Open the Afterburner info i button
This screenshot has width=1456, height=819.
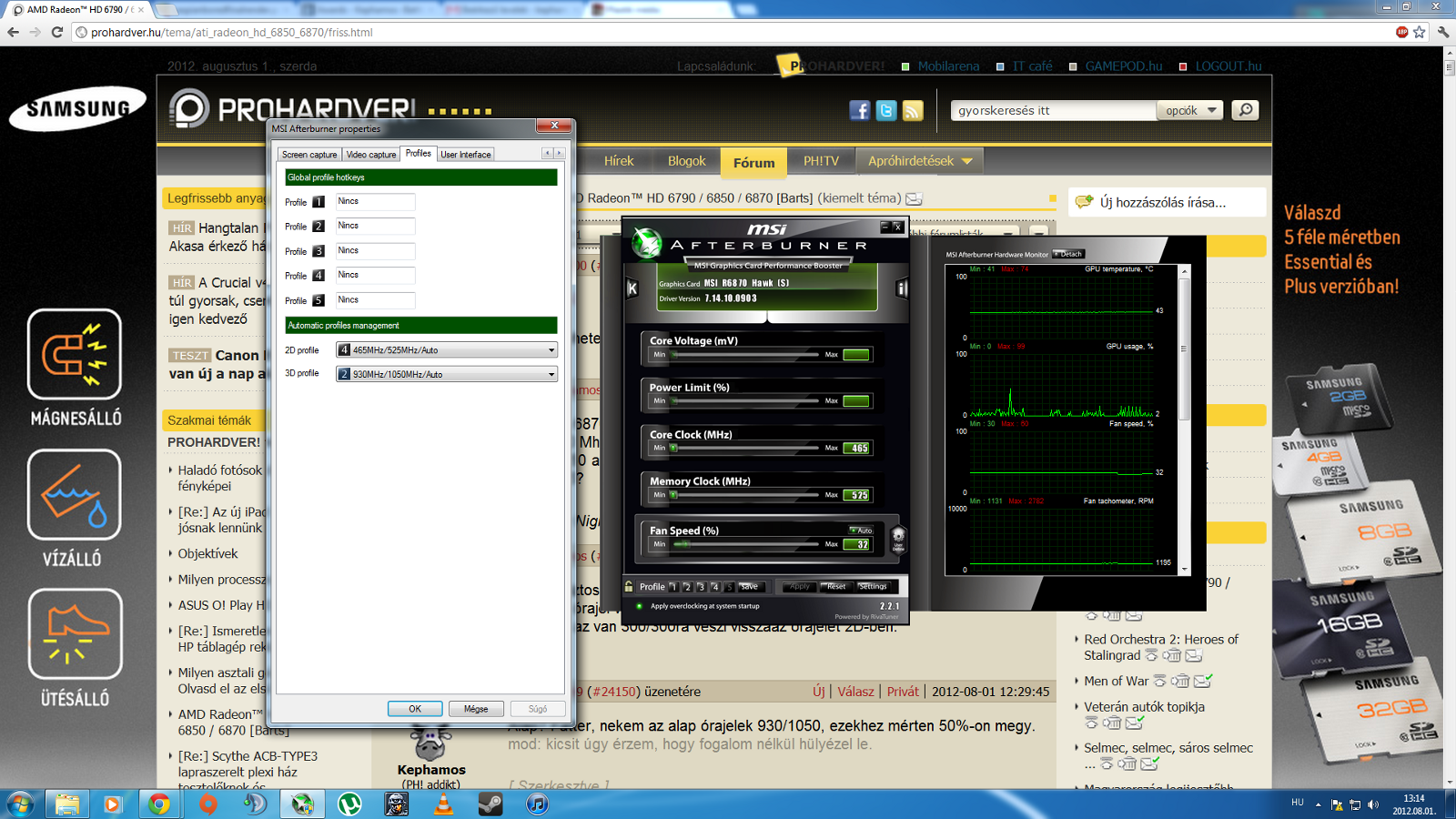click(902, 288)
